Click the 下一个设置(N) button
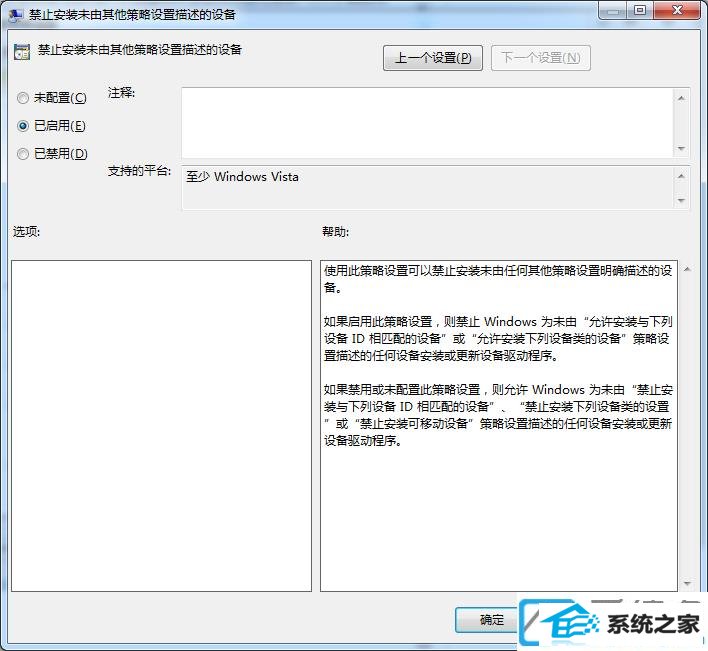The image size is (708, 651). (540, 58)
